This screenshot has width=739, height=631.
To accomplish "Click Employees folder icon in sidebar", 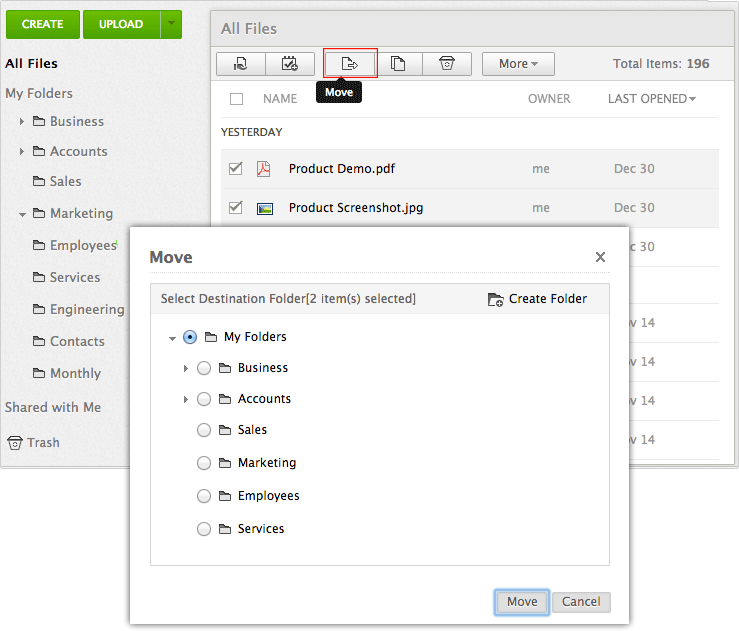I will pyautogui.click(x=39, y=245).
